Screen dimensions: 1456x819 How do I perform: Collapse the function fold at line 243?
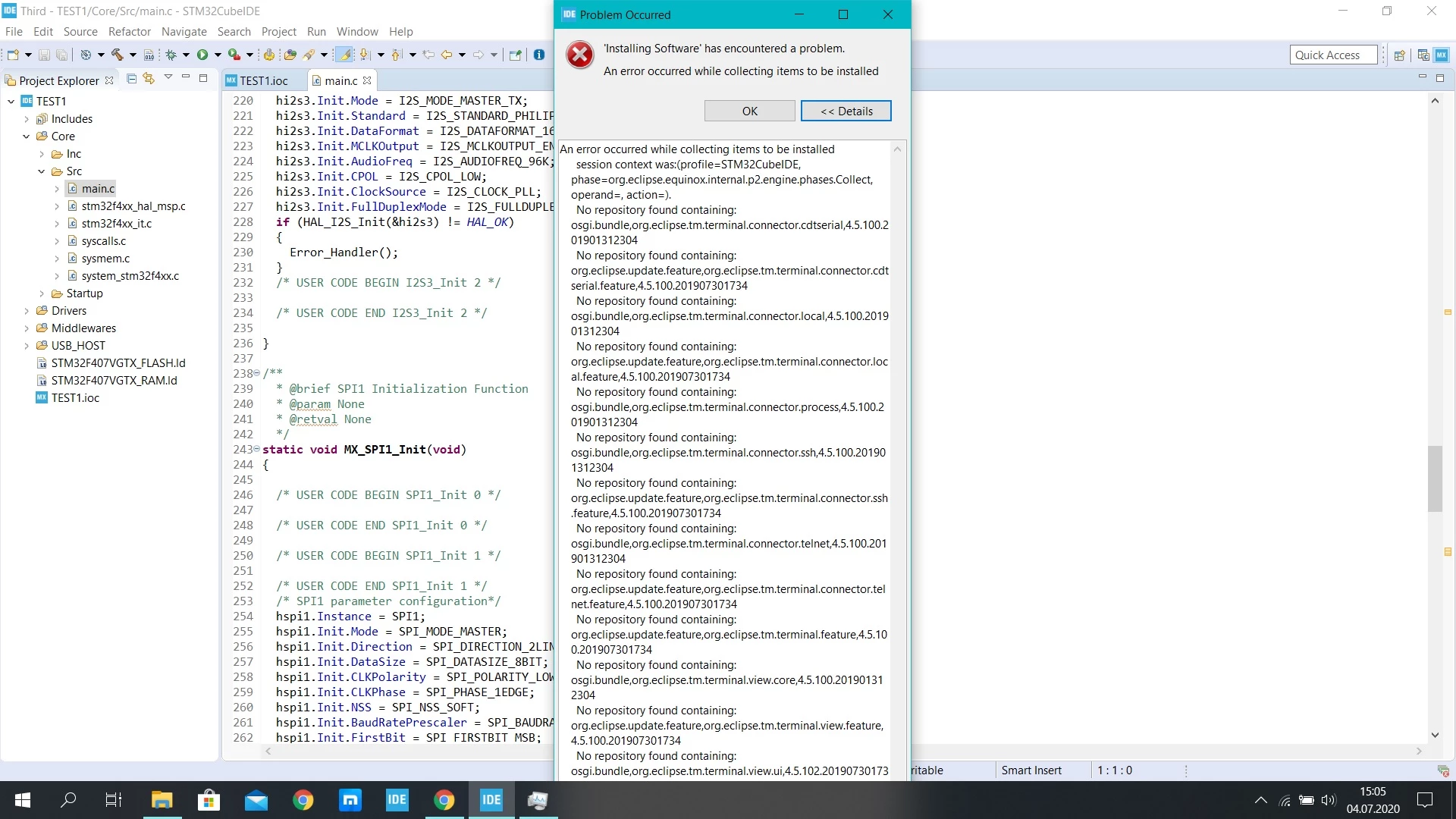click(x=256, y=449)
